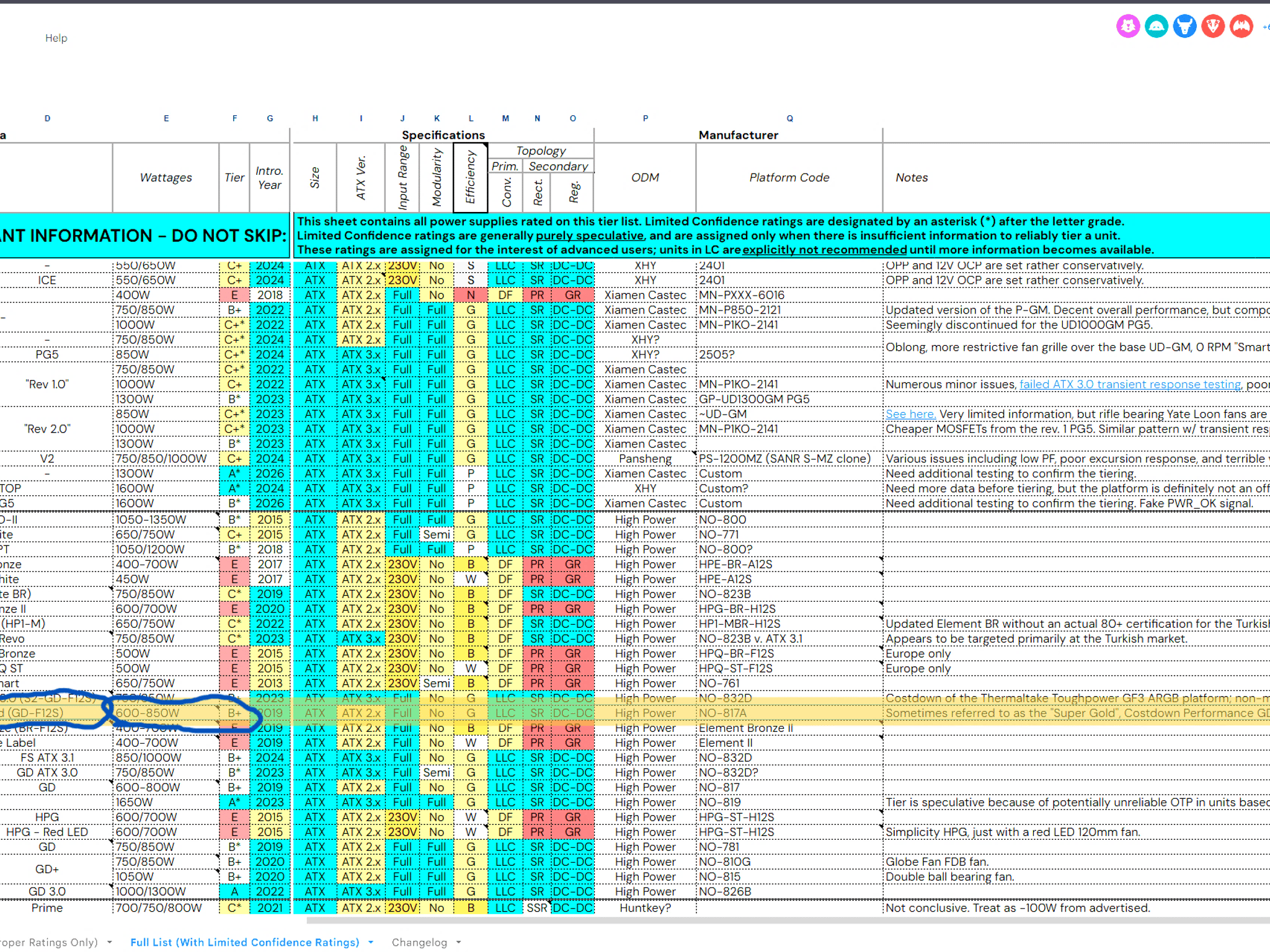Click the rotated Modularity header cell

pyautogui.click(x=437, y=178)
